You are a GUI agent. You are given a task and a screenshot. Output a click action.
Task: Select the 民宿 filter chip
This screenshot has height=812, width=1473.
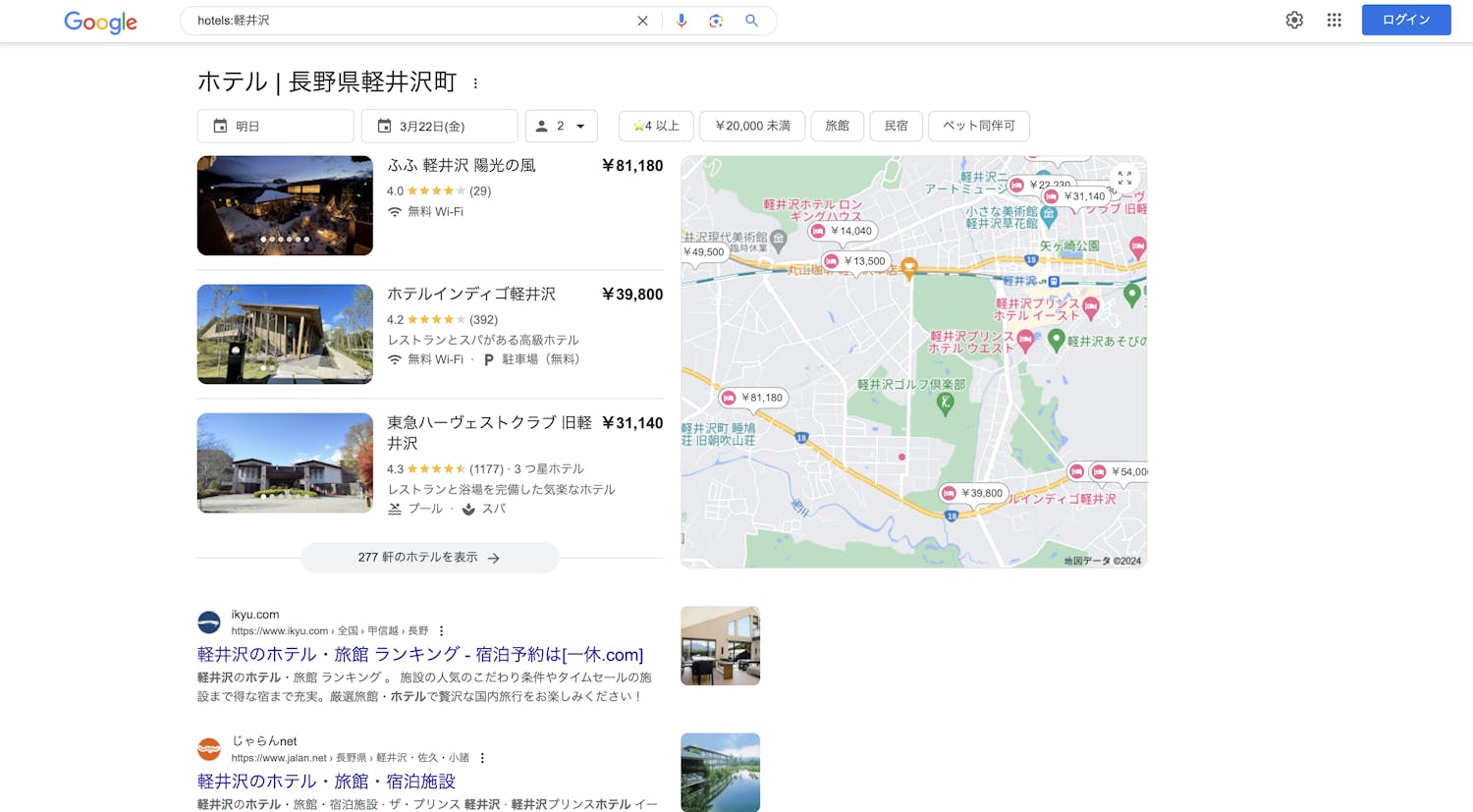[896, 126]
